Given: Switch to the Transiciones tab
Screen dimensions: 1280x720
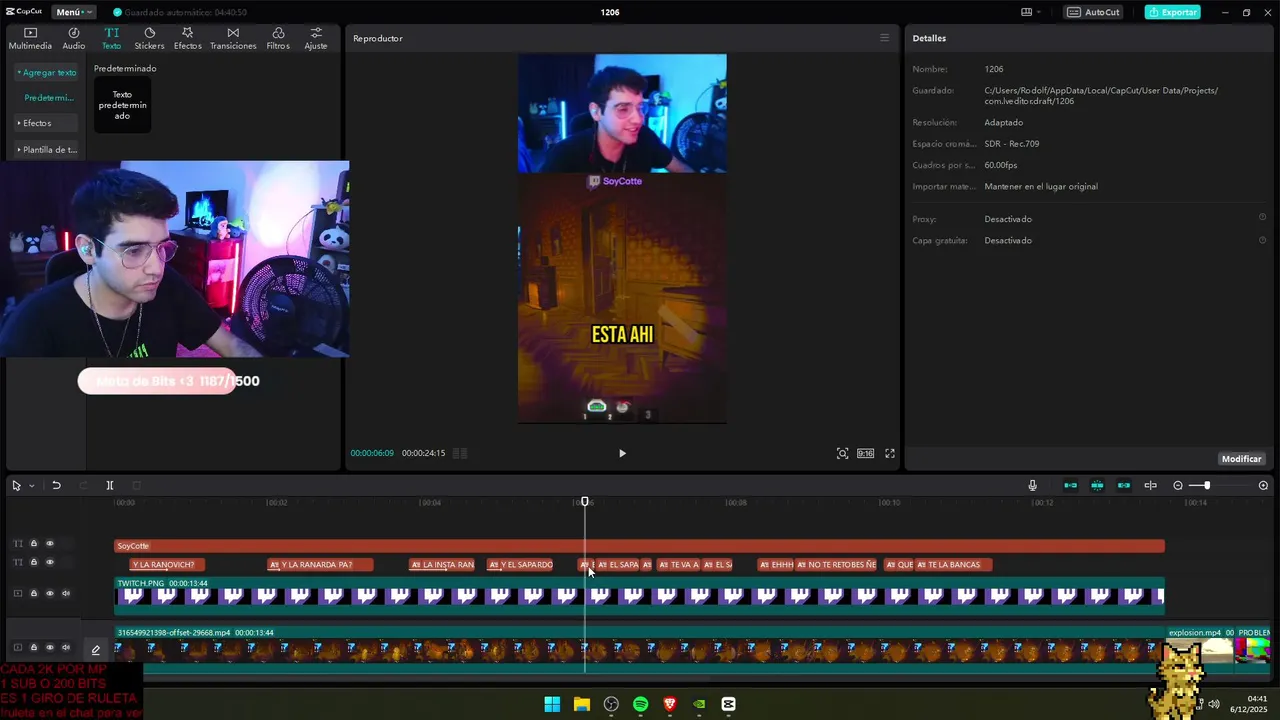Looking at the screenshot, I should pyautogui.click(x=233, y=38).
